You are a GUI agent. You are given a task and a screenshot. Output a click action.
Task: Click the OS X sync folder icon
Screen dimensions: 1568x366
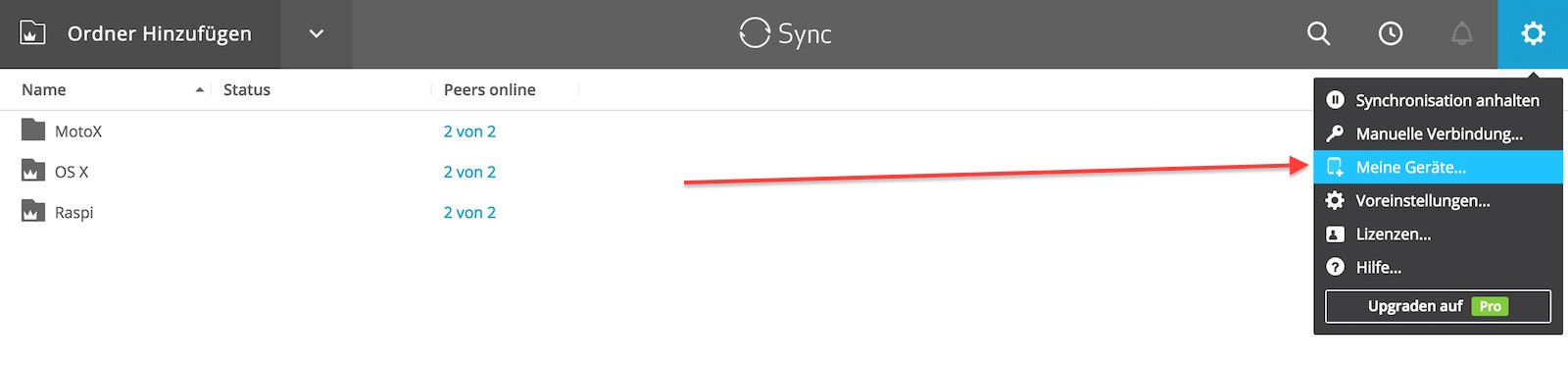[33, 171]
